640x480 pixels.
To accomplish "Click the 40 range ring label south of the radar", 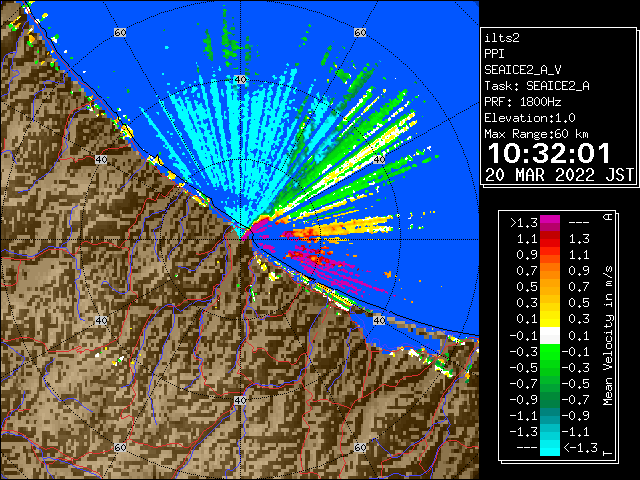I will tap(240, 400).
